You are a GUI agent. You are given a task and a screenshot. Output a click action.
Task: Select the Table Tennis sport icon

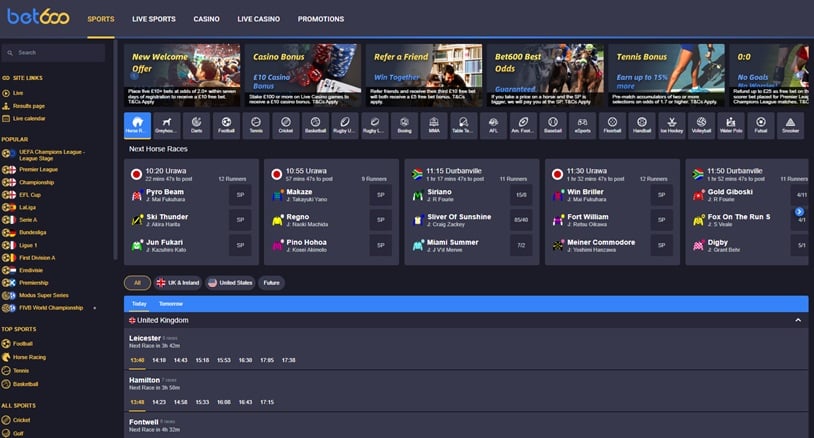[x=464, y=125]
